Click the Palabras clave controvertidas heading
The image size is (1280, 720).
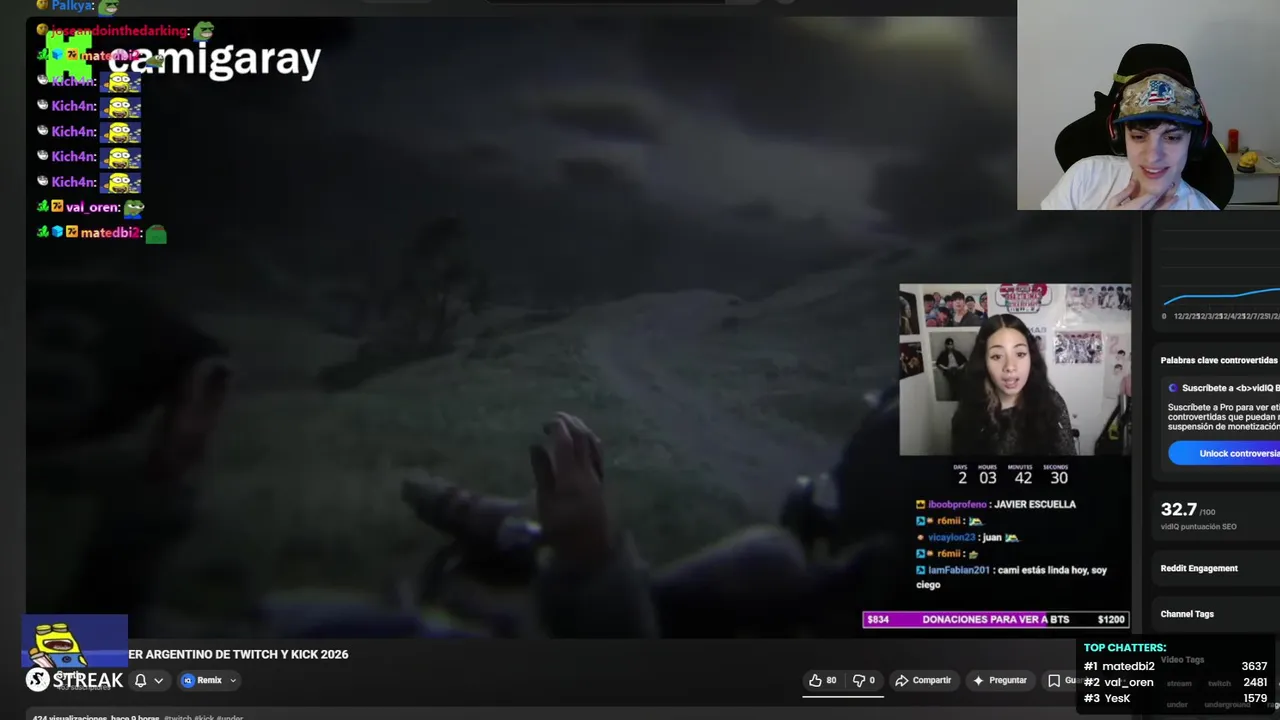[x=1219, y=360]
